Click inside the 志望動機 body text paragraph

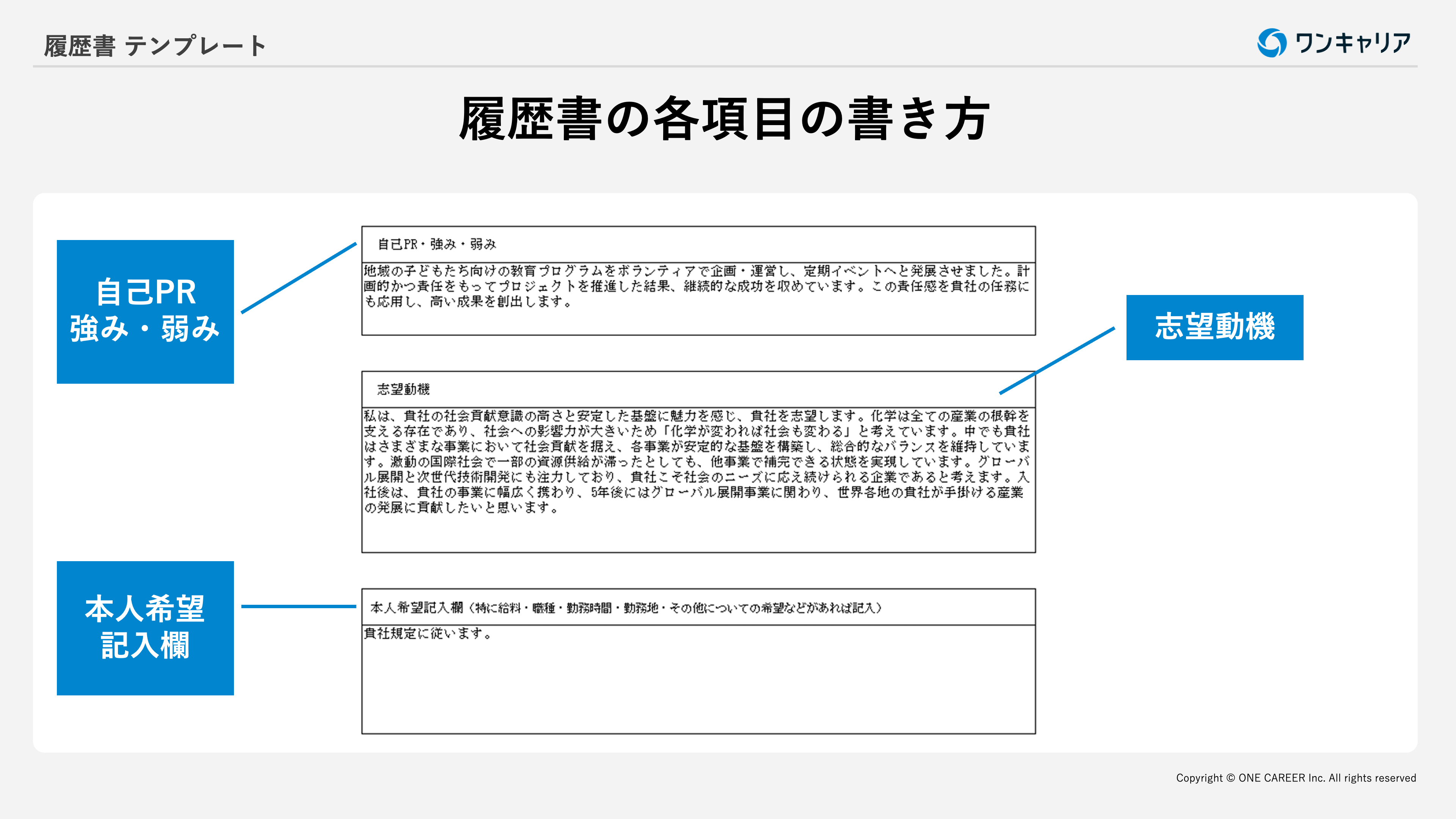(x=695, y=461)
